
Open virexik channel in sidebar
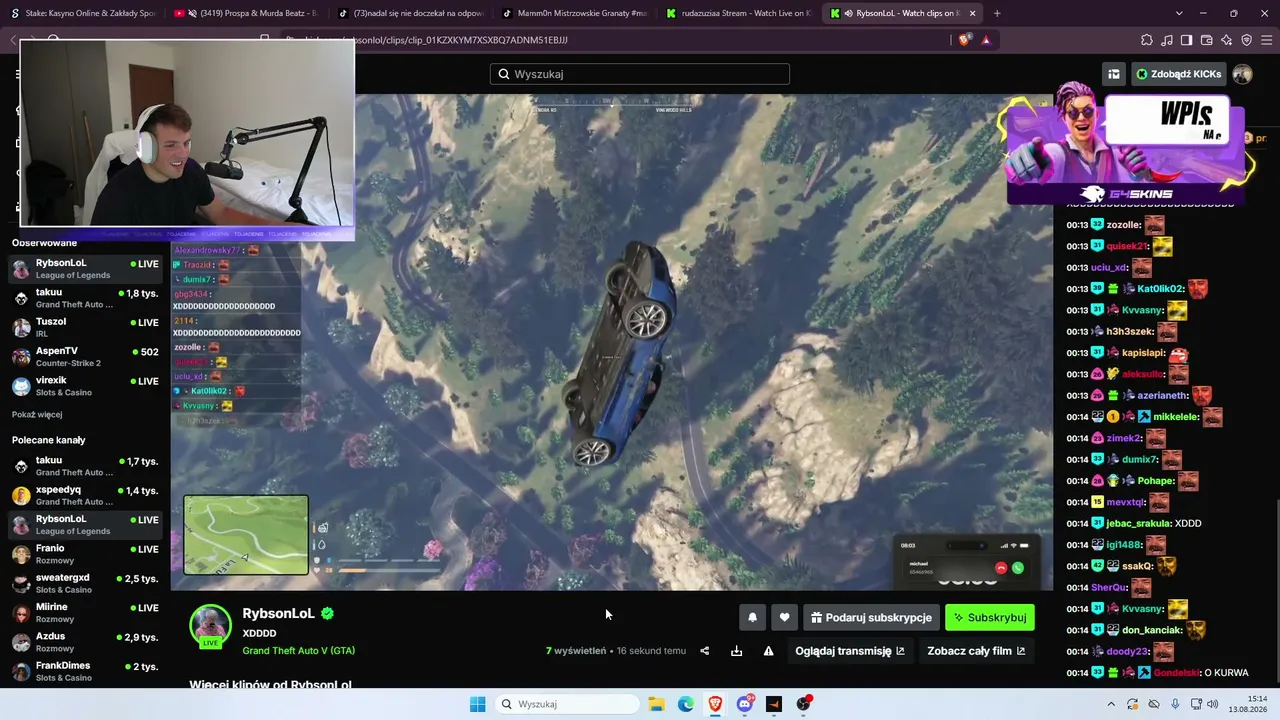85,386
